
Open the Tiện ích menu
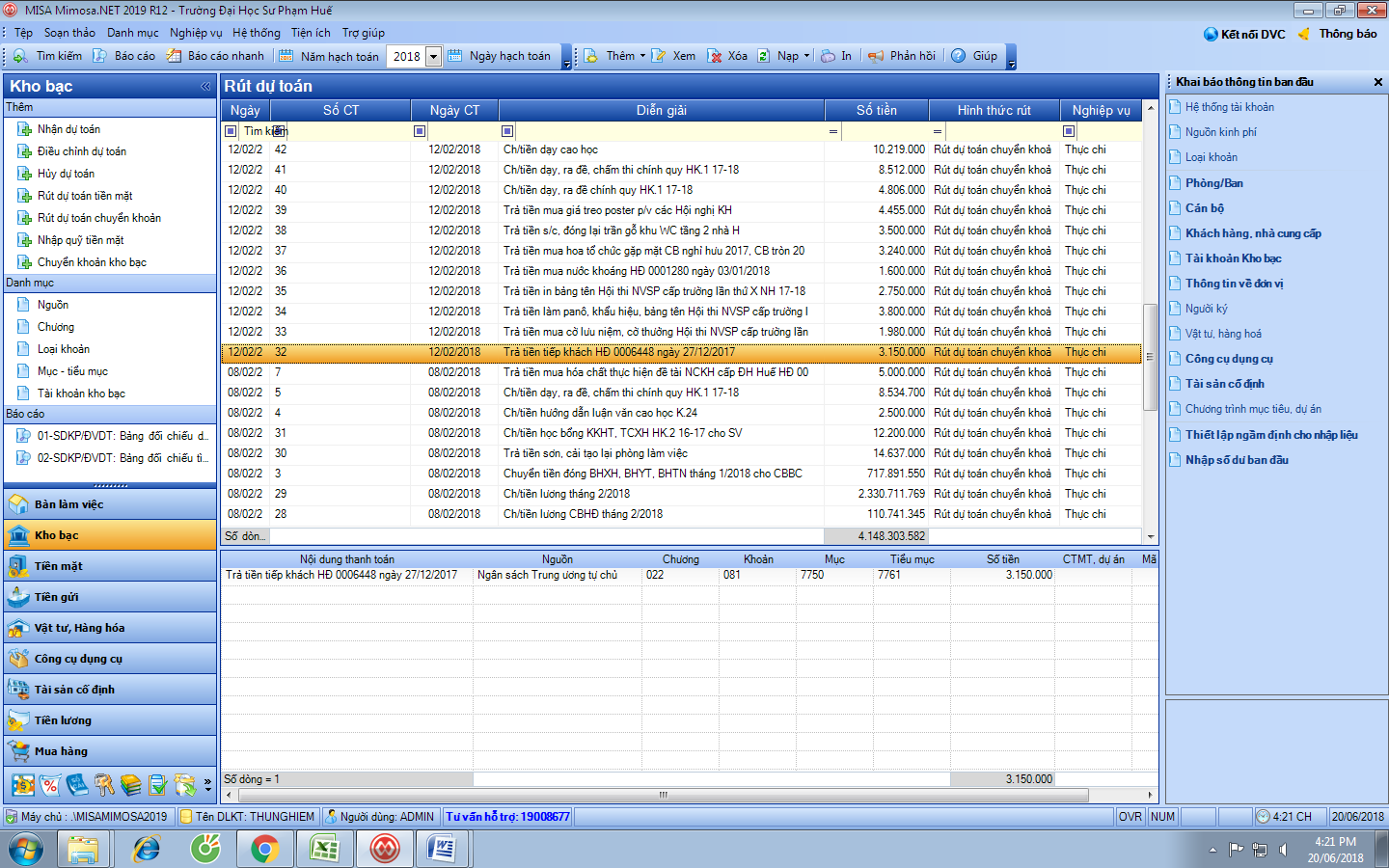pyautogui.click(x=311, y=33)
